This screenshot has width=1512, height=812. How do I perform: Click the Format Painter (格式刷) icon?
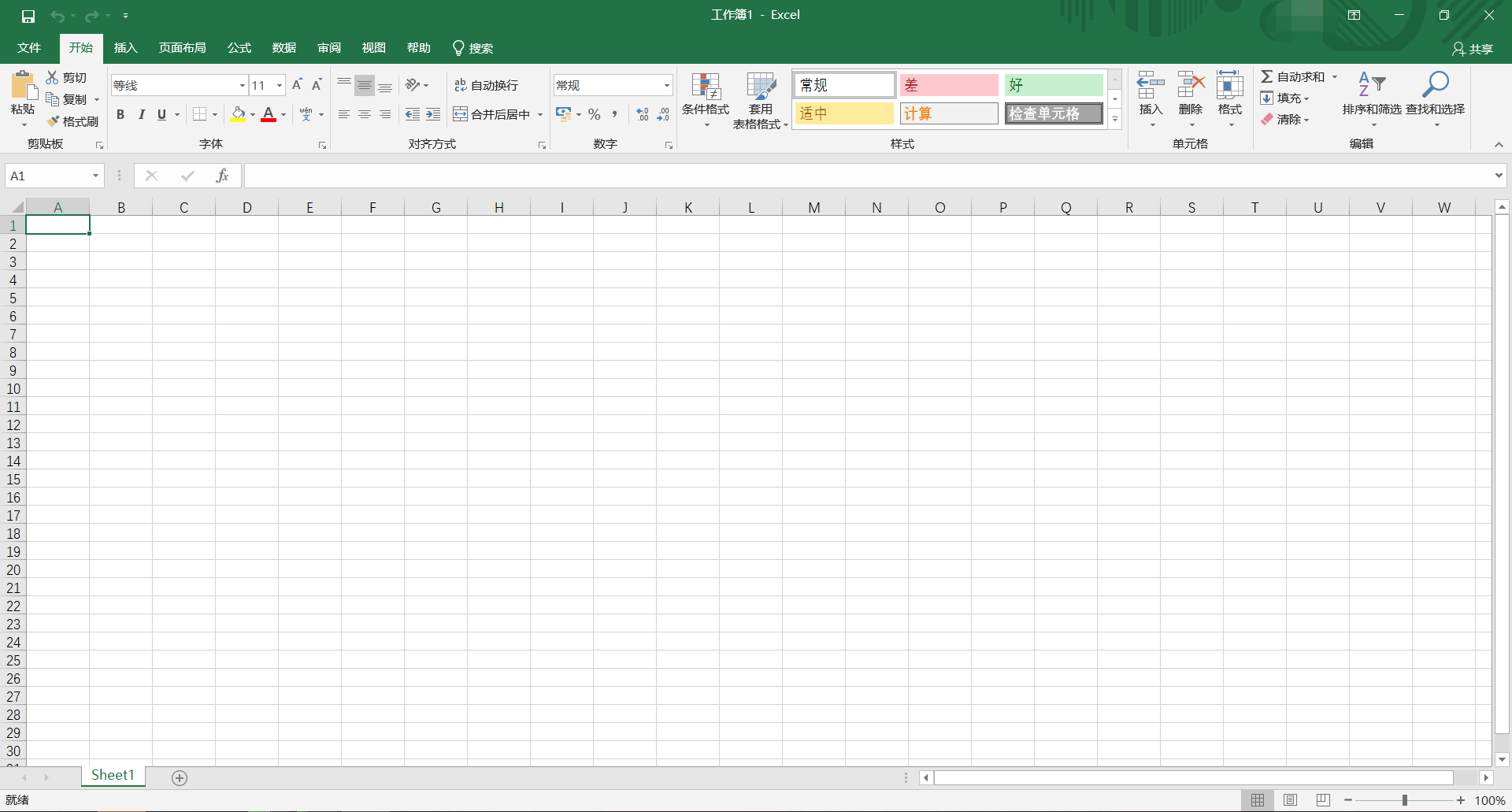coord(54,121)
